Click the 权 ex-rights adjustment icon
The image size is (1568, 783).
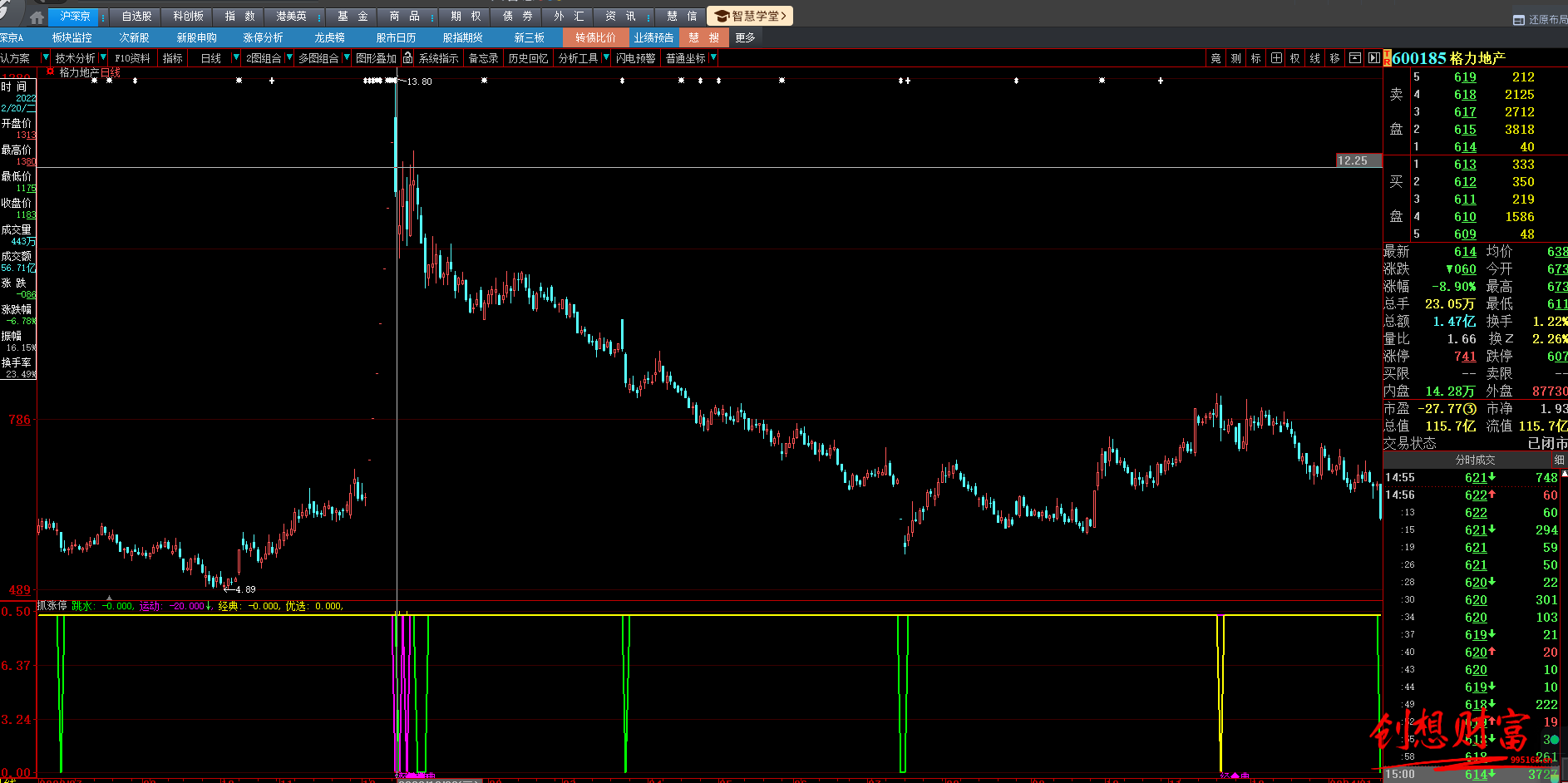pyautogui.click(x=1294, y=58)
